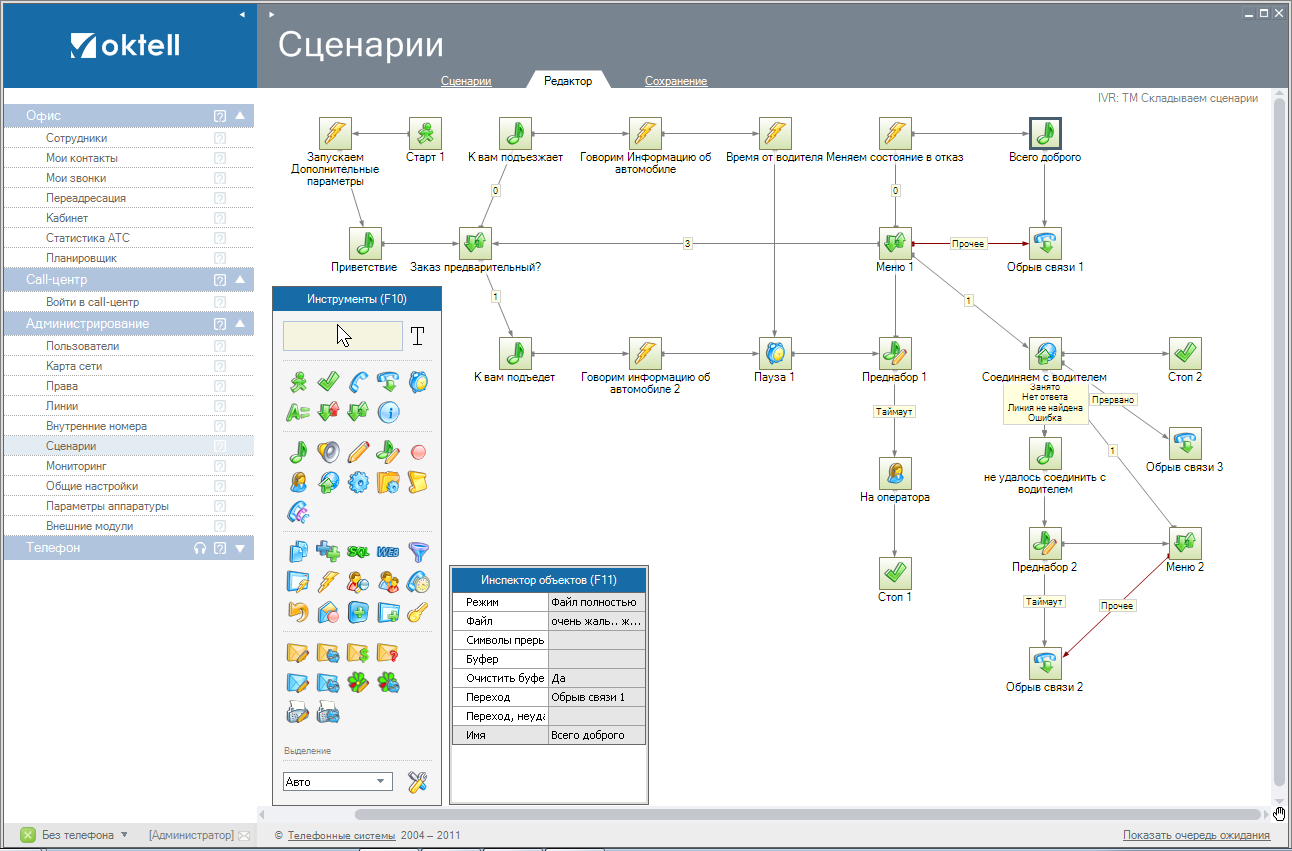Choose the blue info component icon
This screenshot has width=1292, height=851.
pos(388,411)
